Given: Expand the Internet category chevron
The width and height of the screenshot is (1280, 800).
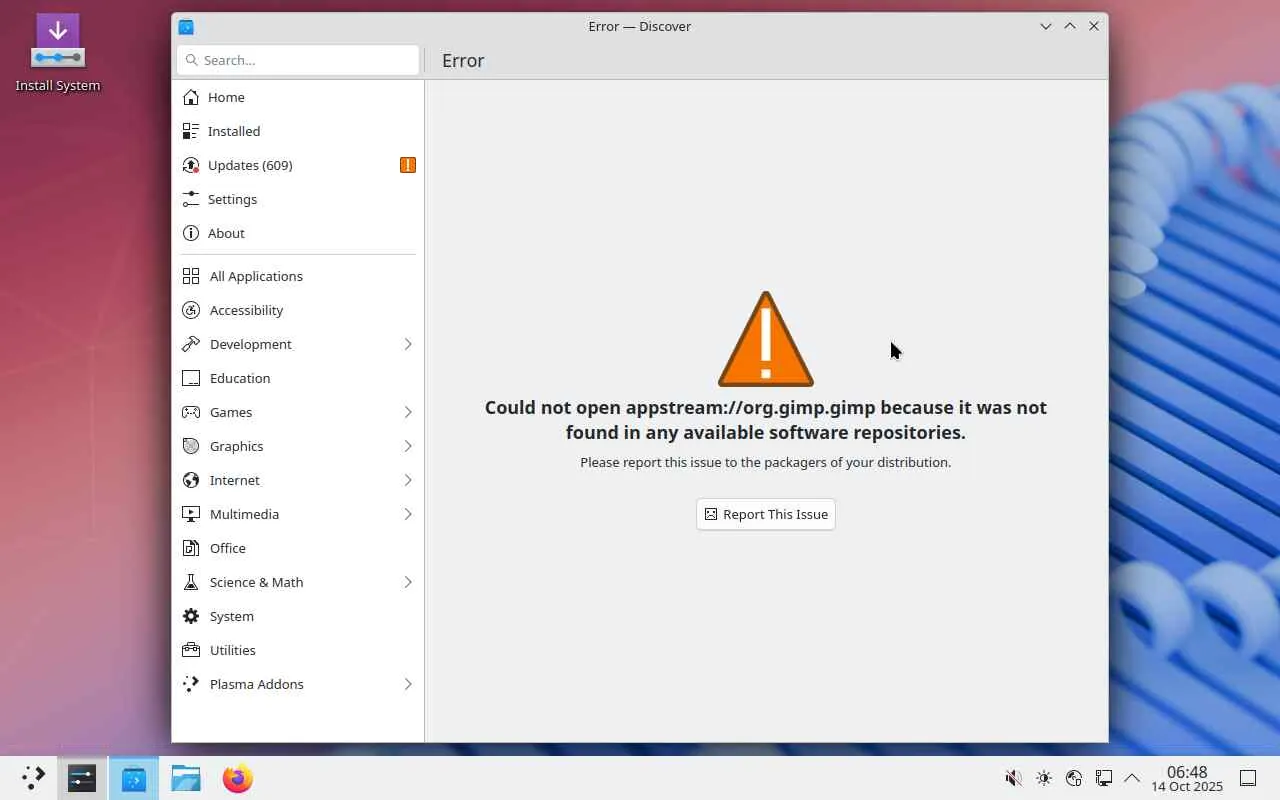Looking at the screenshot, I should [408, 480].
